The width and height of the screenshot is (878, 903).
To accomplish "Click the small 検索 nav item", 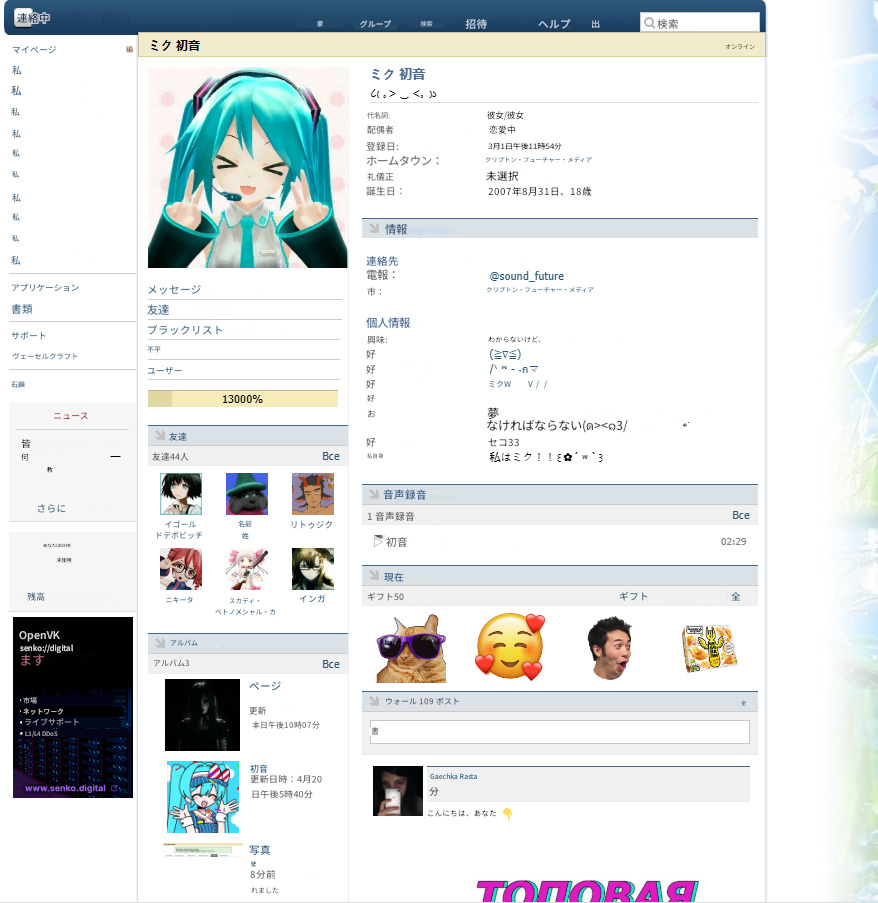I will [x=426, y=24].
